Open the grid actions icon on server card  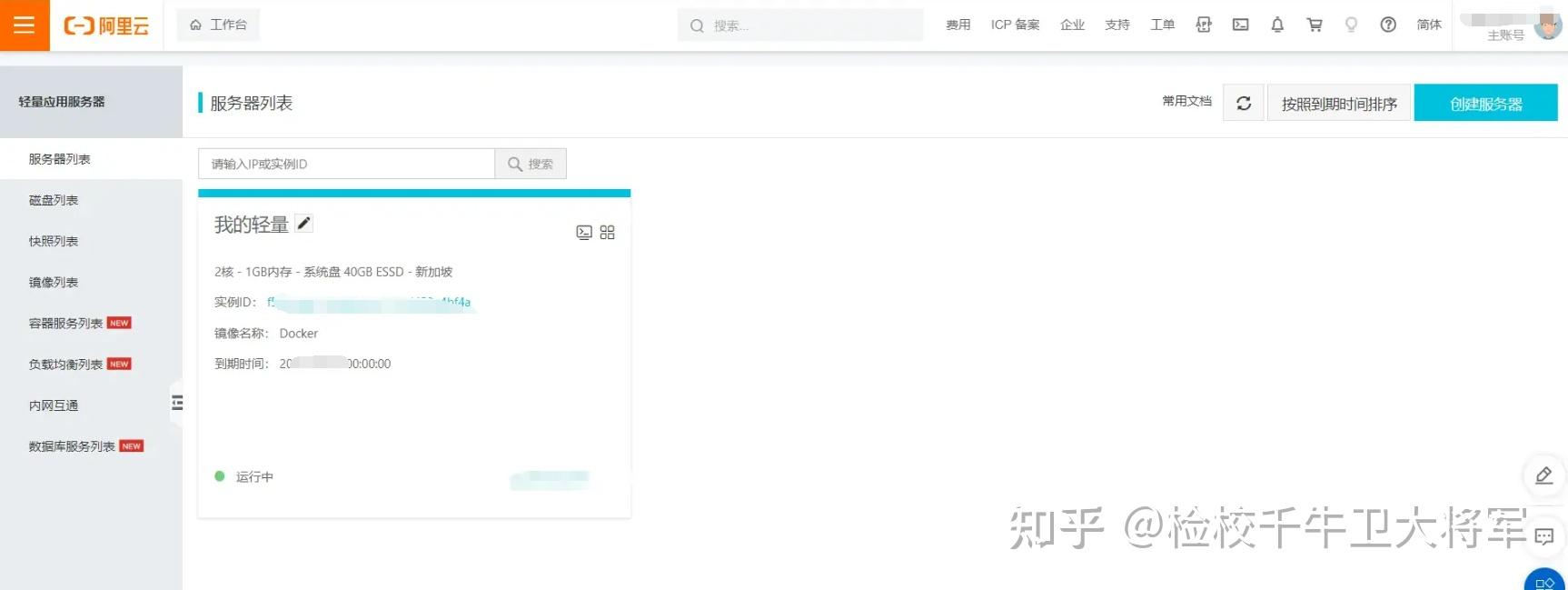tap(608, 233)
